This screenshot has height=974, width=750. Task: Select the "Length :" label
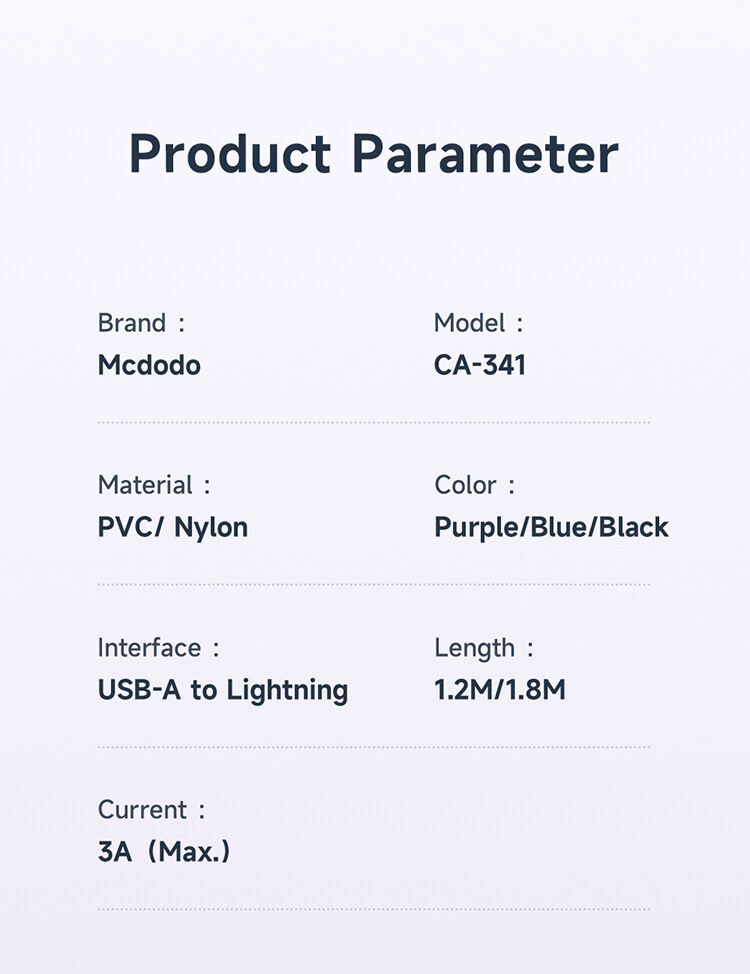pos(484,648)
